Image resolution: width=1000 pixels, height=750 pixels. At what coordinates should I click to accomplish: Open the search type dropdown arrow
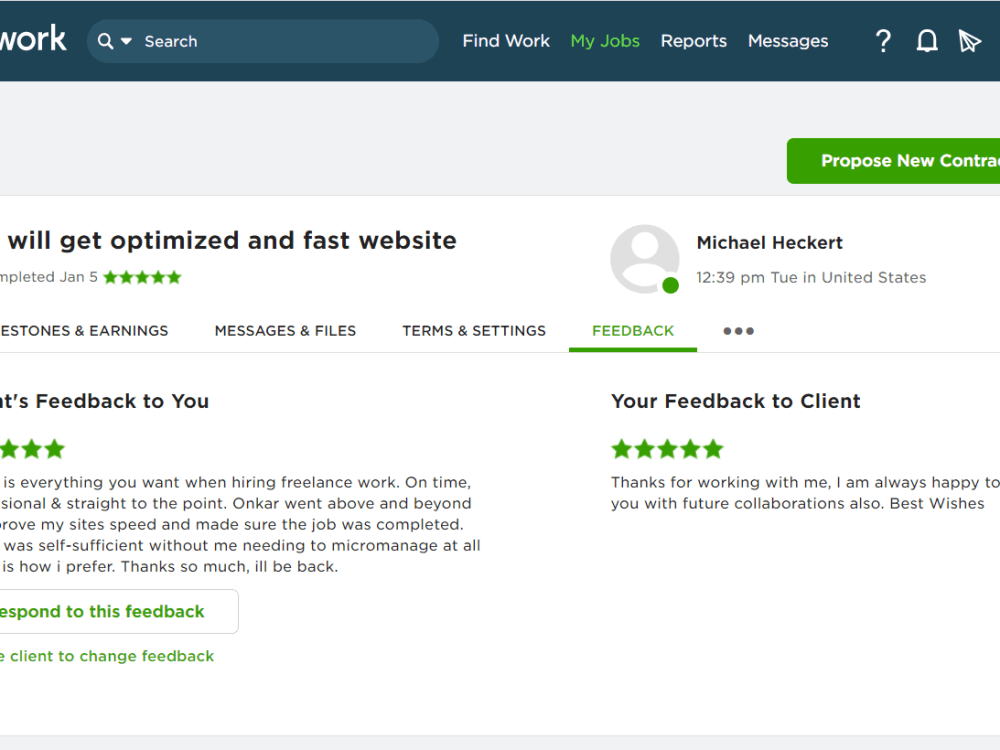point(126,41)
